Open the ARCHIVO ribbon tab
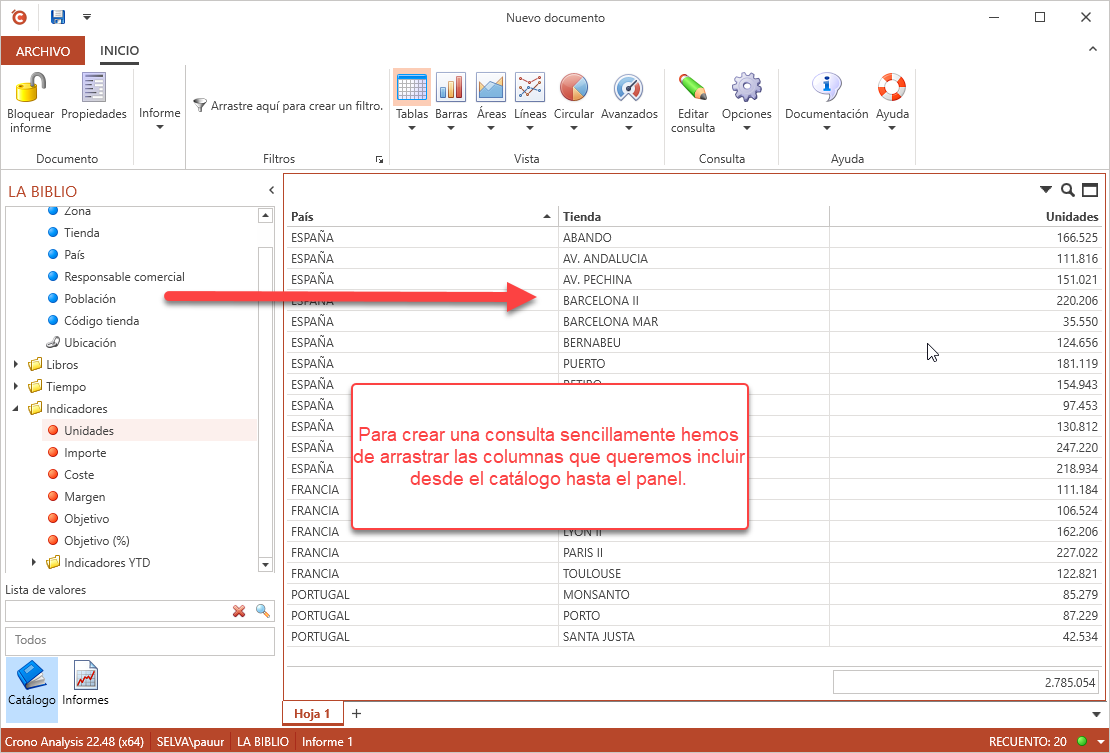Screen dimensions: 1110x753 pyautogui.click(x=43, y=51)
